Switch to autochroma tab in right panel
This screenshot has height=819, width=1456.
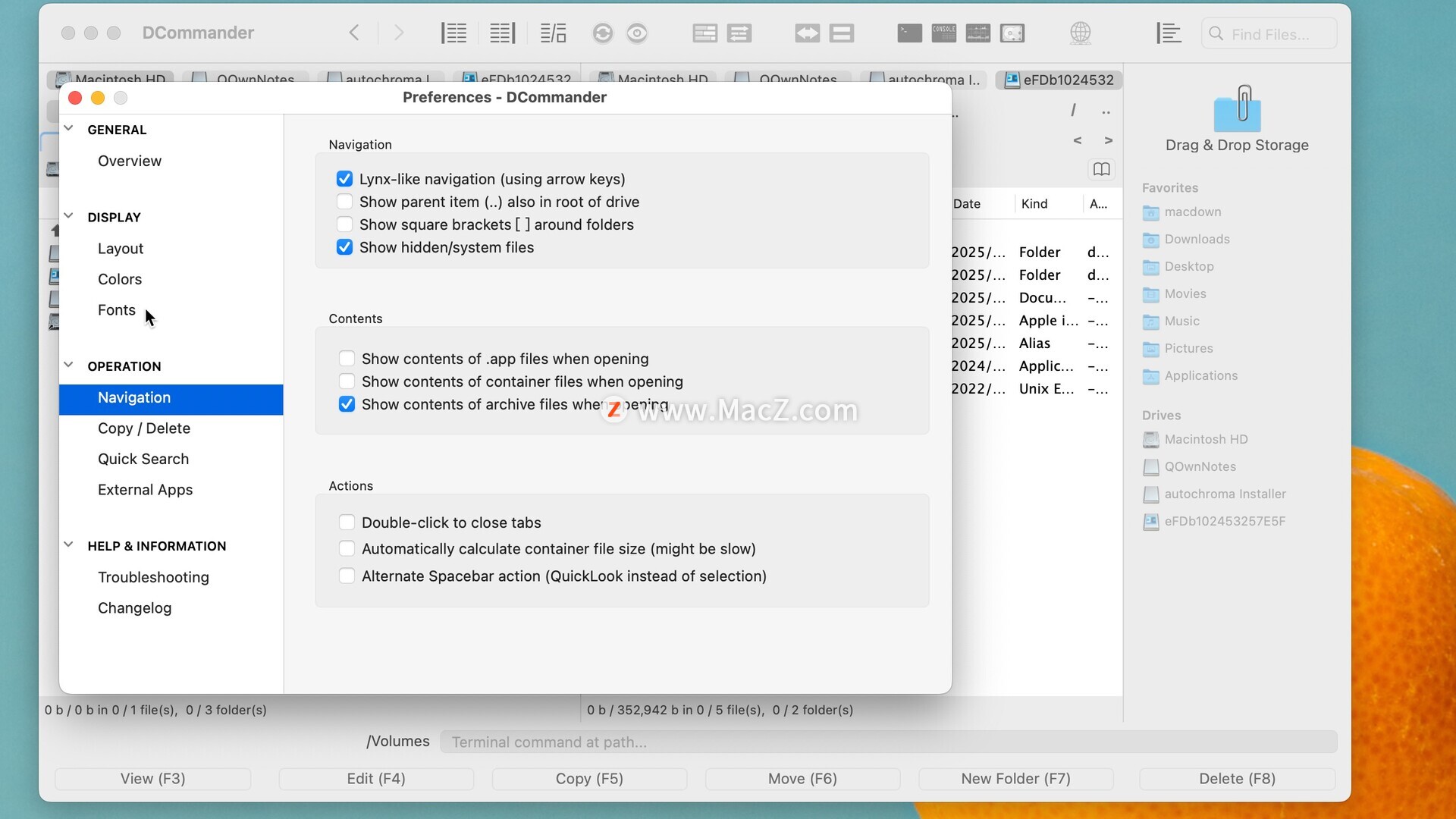(x=925, y=80)
